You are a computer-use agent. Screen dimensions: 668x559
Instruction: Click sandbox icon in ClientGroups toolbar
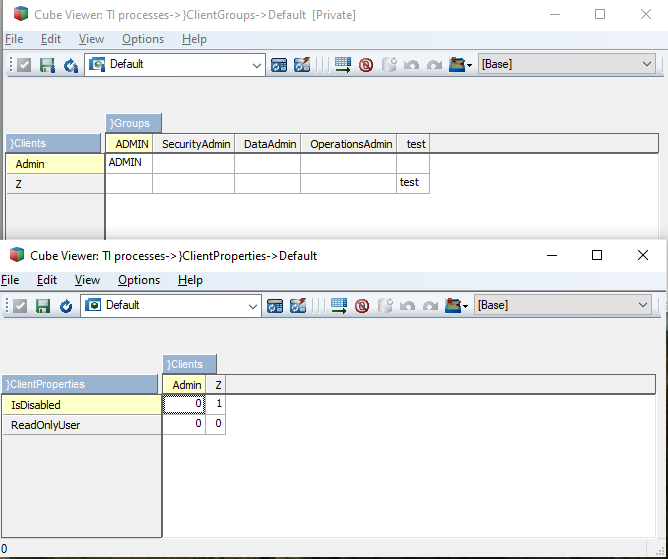coord(460,65)
